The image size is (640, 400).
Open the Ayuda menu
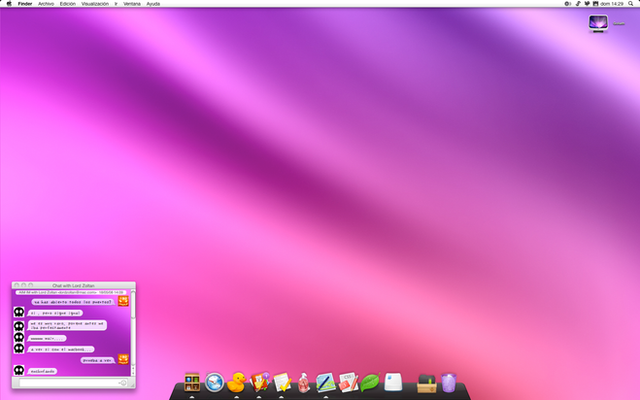click(153, 4)
